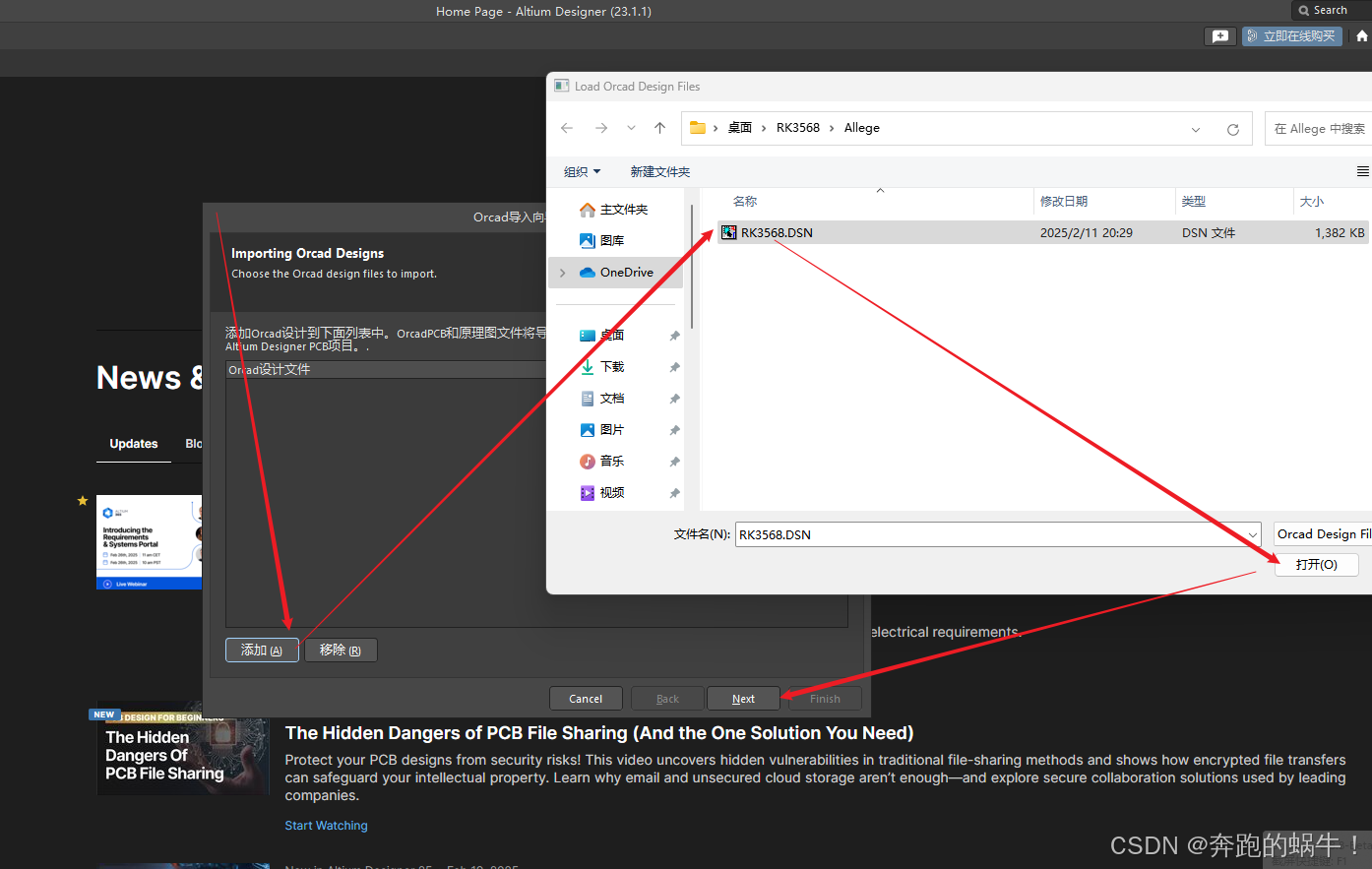Expand the filename dropdown arrow
Screen dimensions: 1372x869
pyautogui.click(x=1253, y=534)
